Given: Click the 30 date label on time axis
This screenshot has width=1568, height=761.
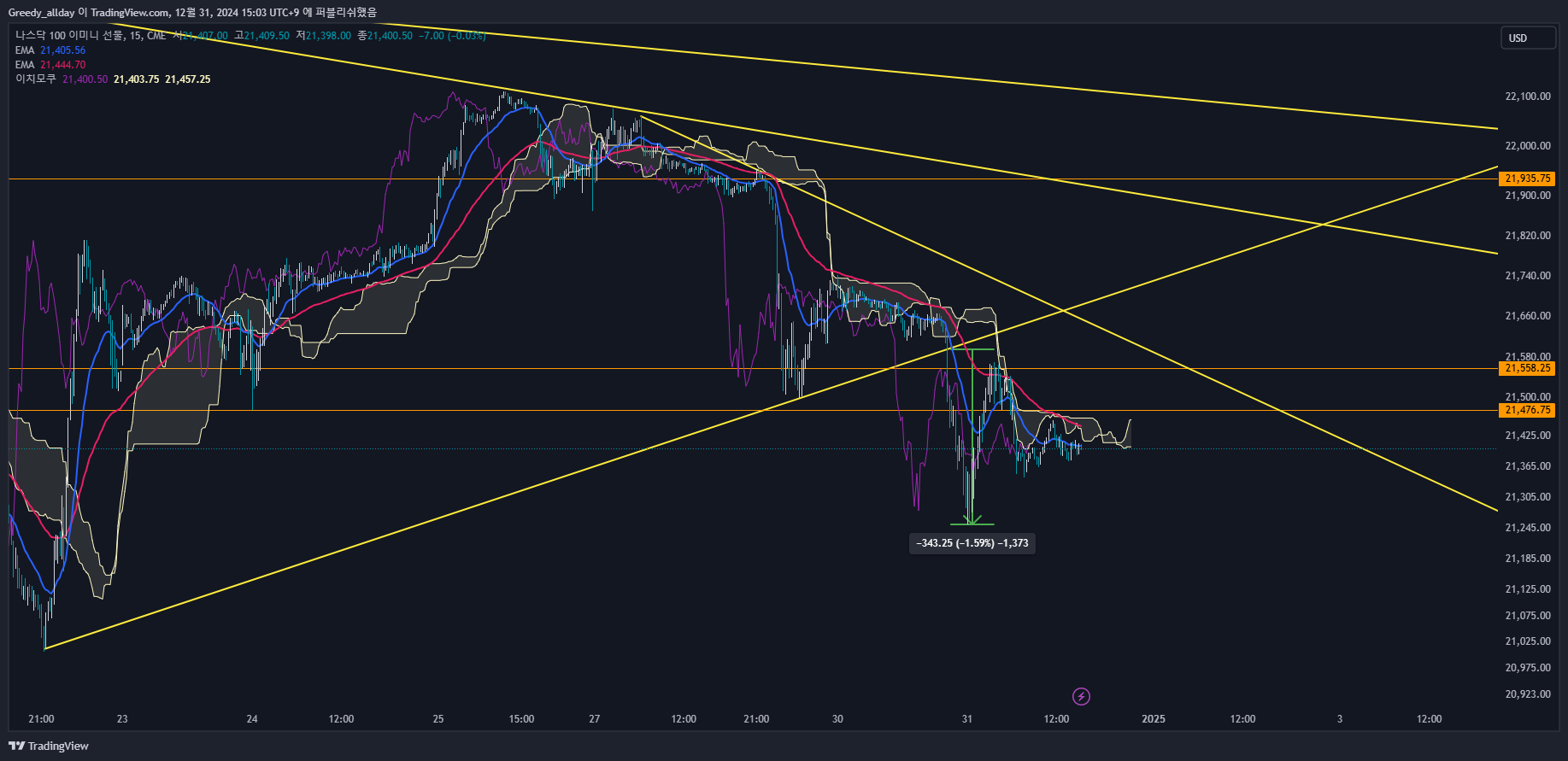Looking at the screenshot, I should click(837, 719).
